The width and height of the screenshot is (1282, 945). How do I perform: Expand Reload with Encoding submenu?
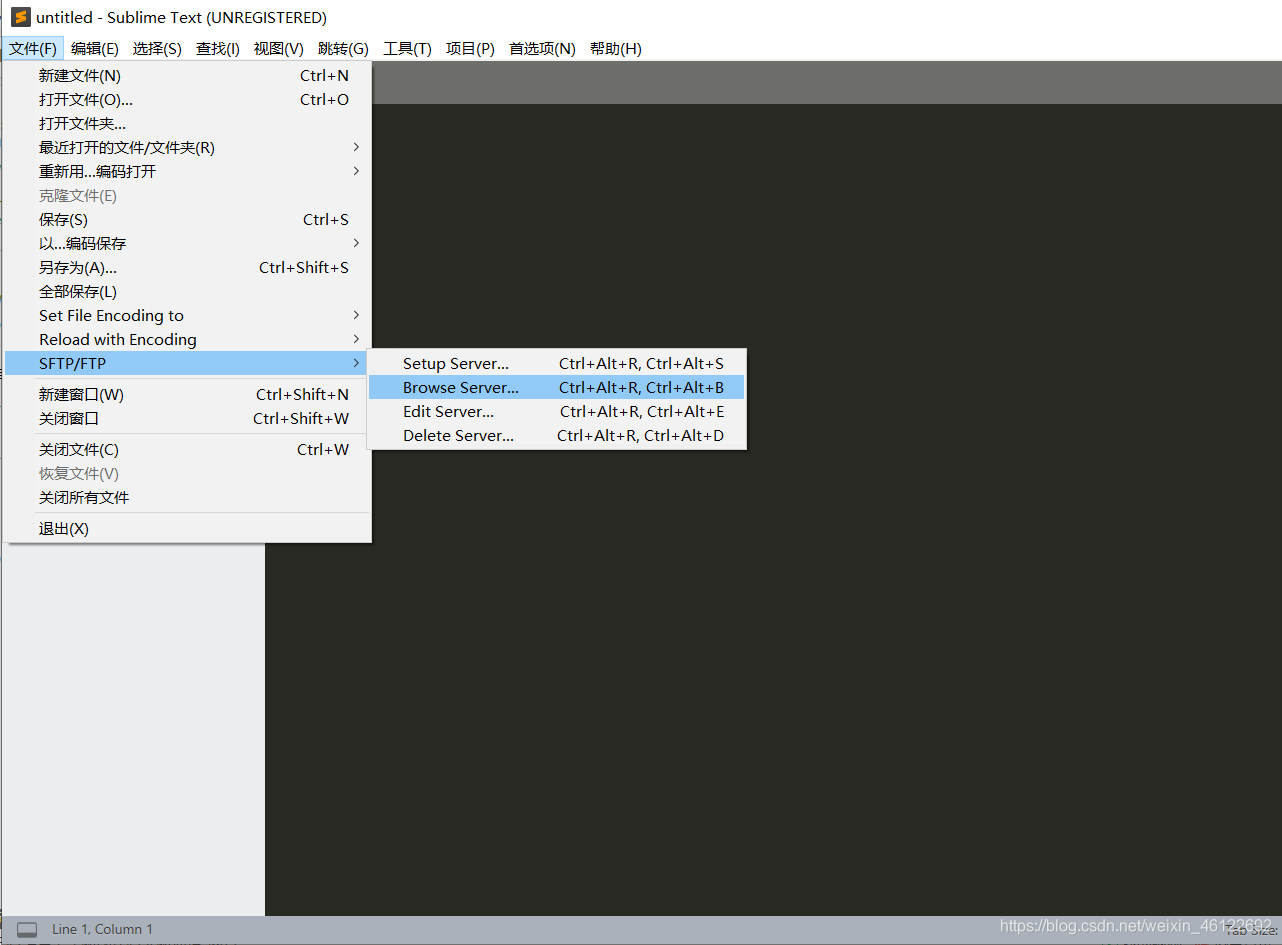tap(187, 339)
